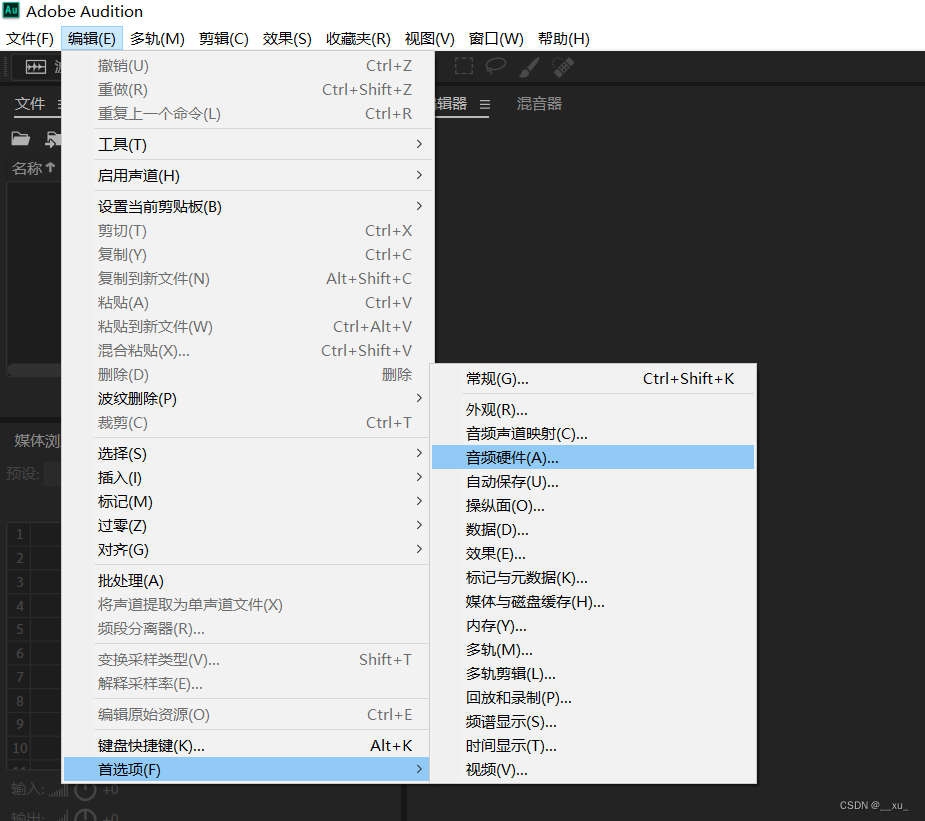Open 频谱显示(S)... preferences

[593, 722]
